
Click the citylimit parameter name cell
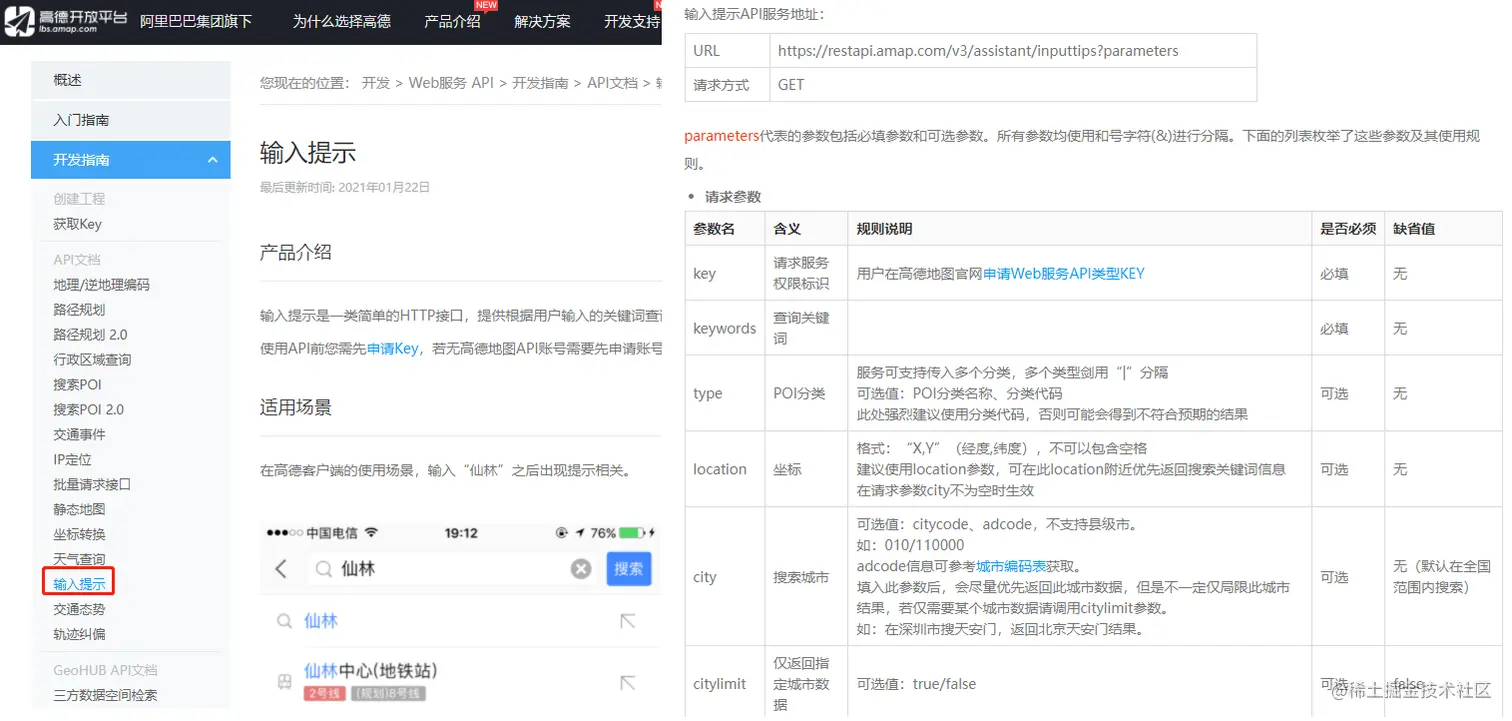pyautogui.click(x=725, y=684)
